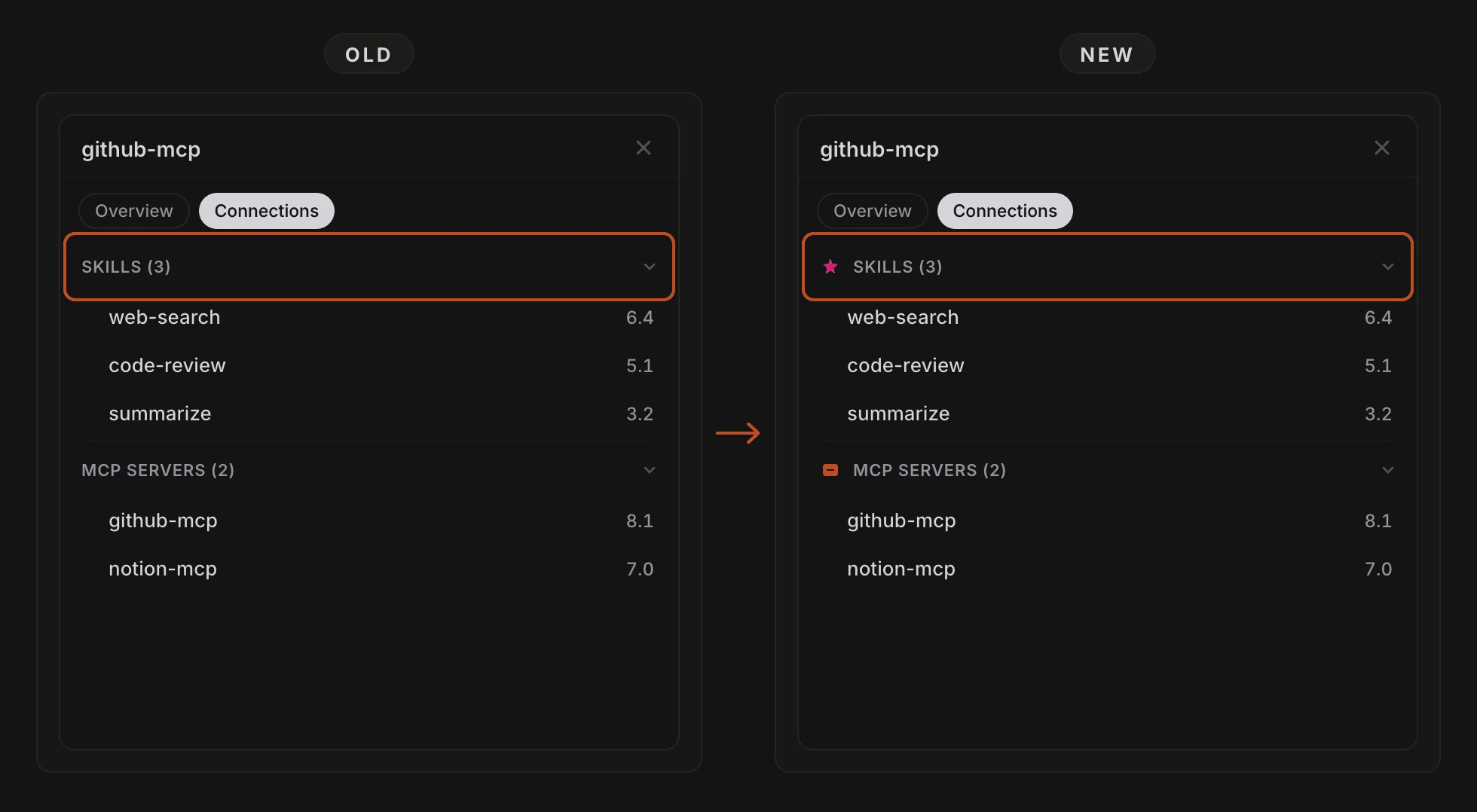
Task: Open summarize skill in the NEW panel
Action: point(1108,414)
